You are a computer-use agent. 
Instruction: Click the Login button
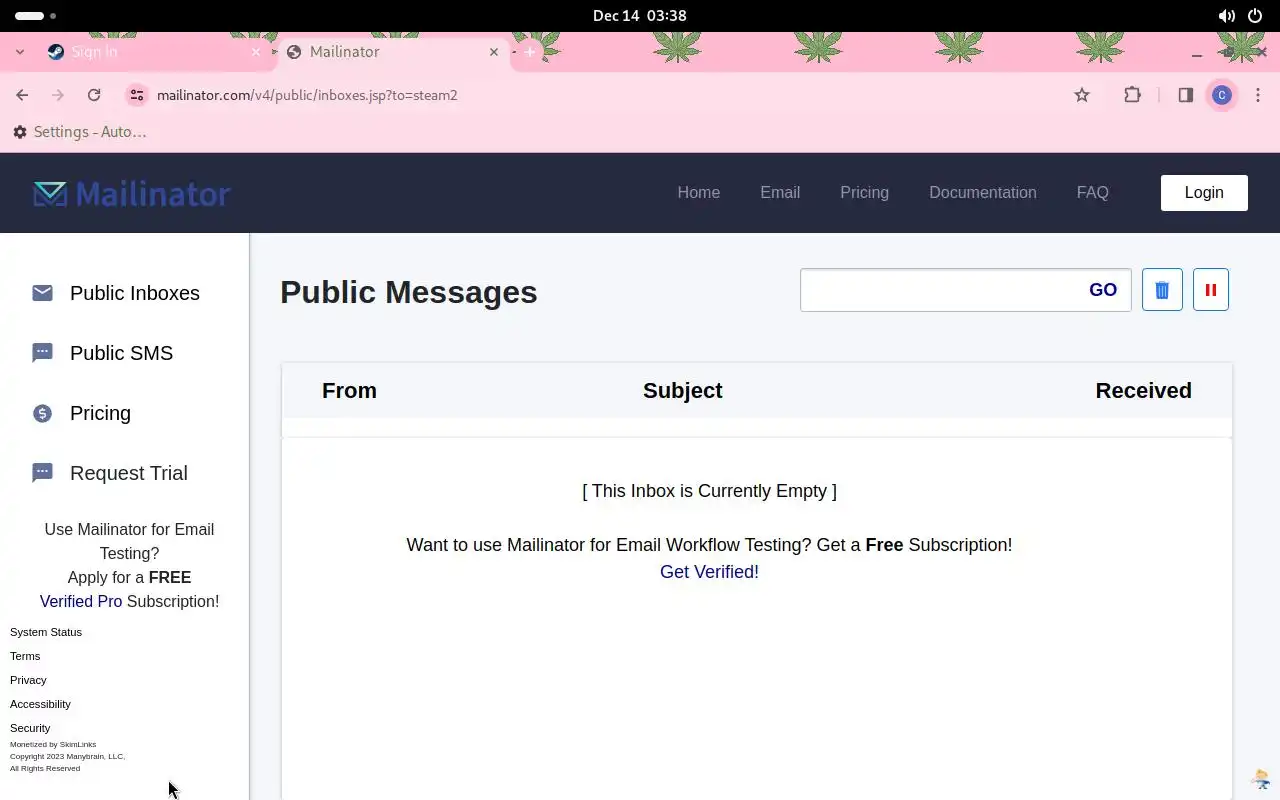pyautogui.click(x=1204, y=193)
